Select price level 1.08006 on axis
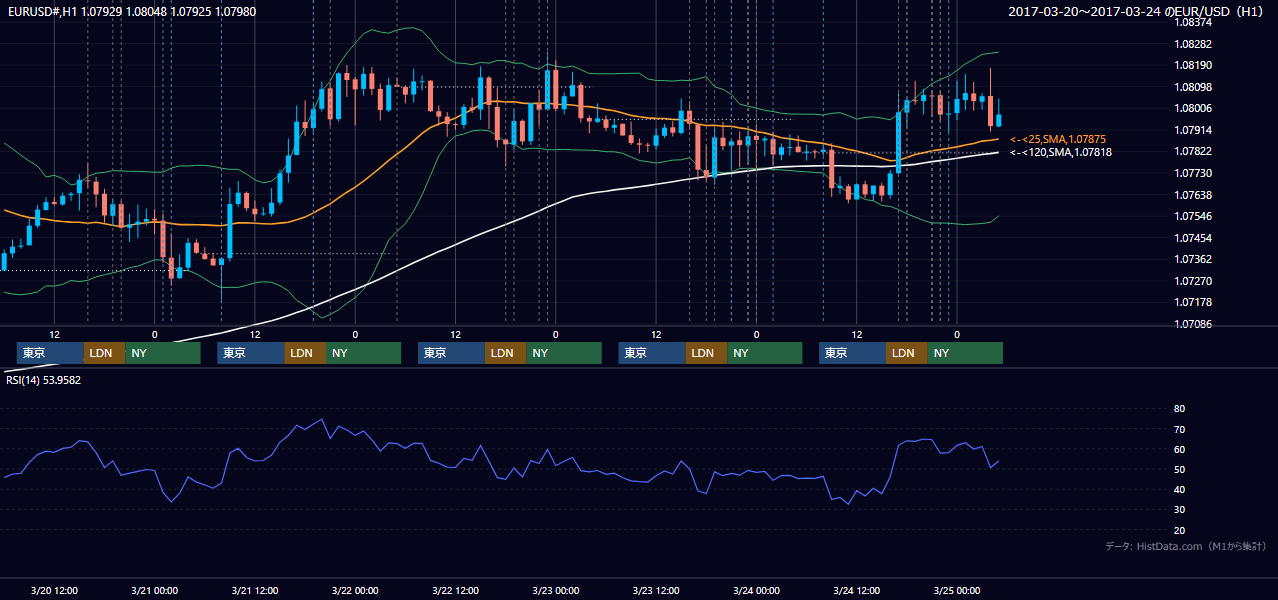Viewport: 1278px width, 600px height. [1193, 108]
